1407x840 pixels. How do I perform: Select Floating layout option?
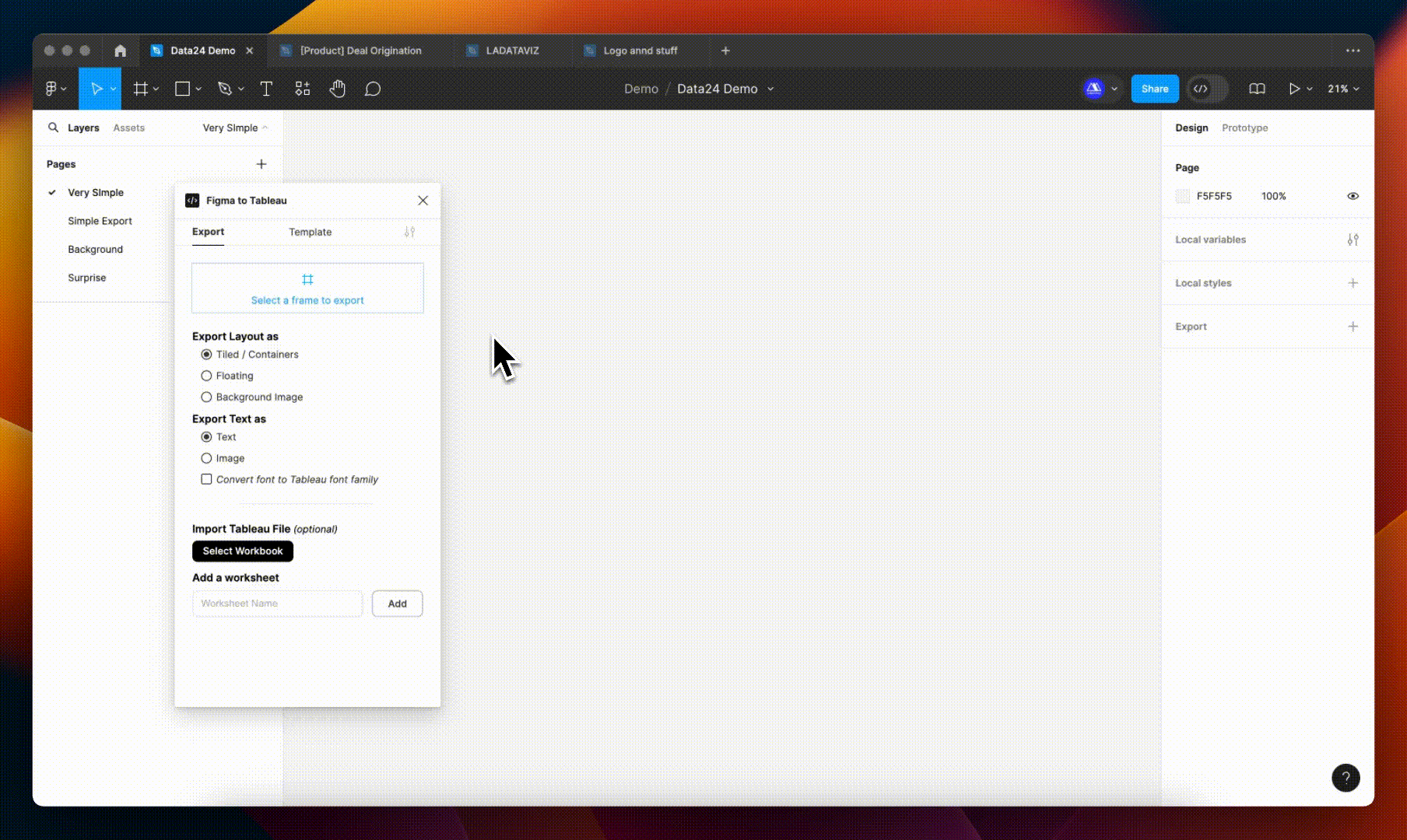(x=206, y=376)
